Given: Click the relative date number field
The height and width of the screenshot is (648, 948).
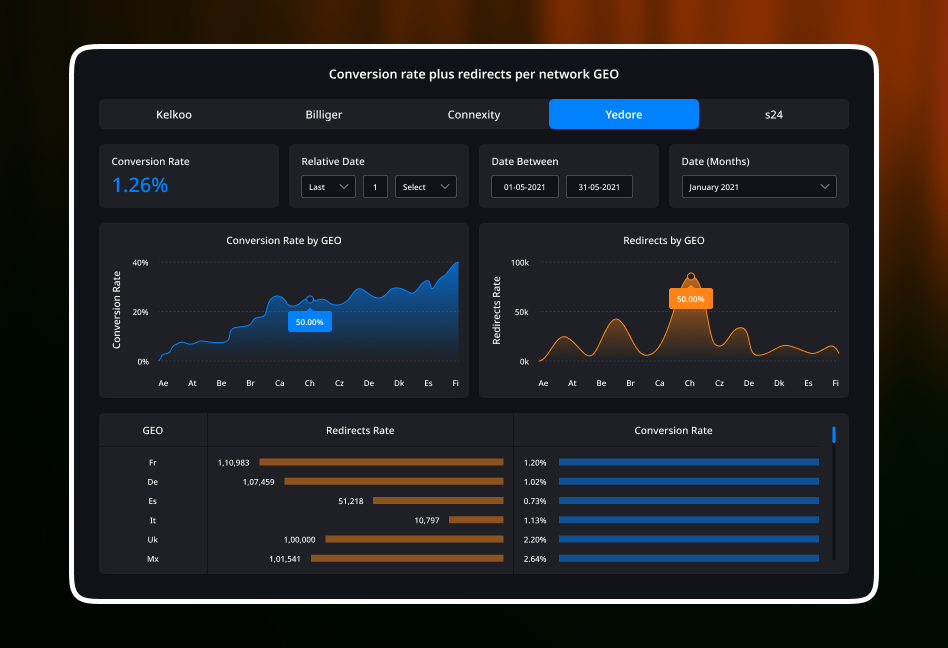Looking at the screenshot, I should [375, 187].
